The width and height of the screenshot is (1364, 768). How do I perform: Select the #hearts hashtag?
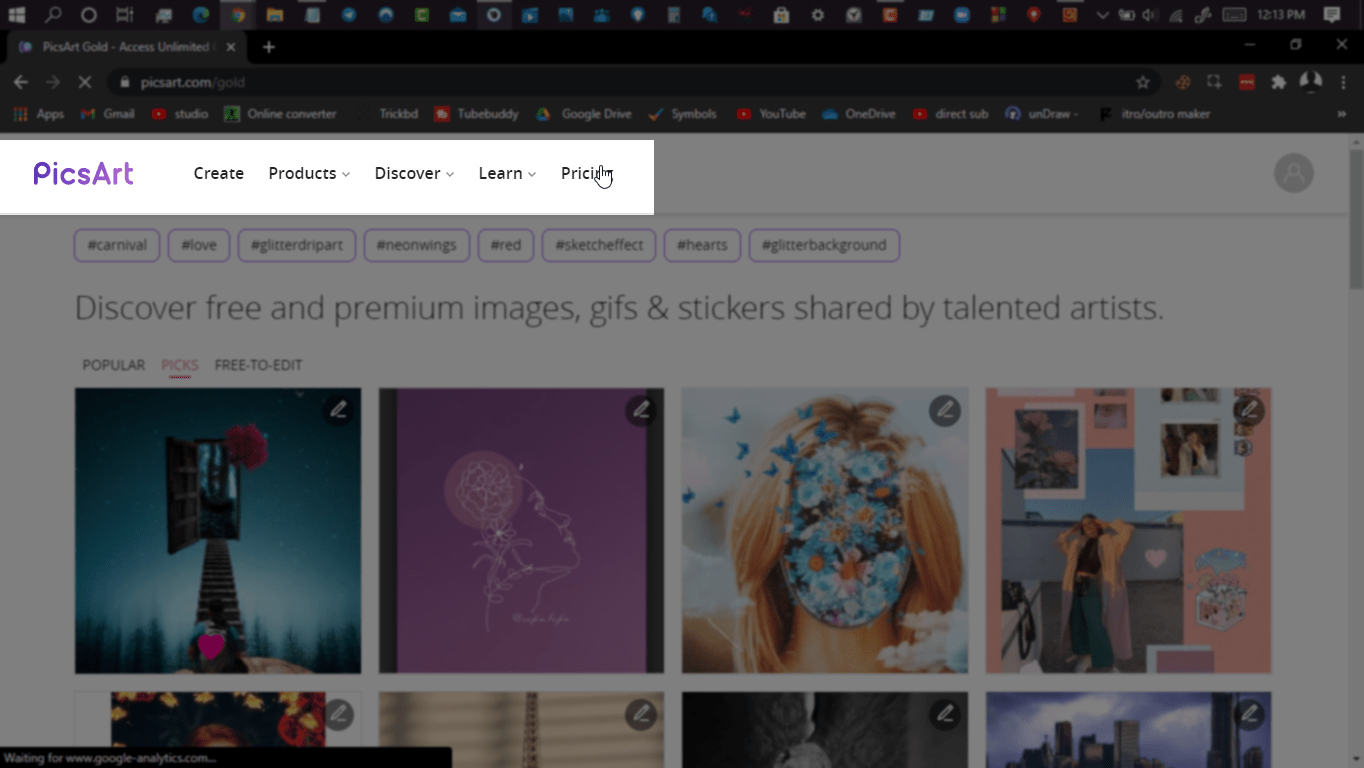702,245
